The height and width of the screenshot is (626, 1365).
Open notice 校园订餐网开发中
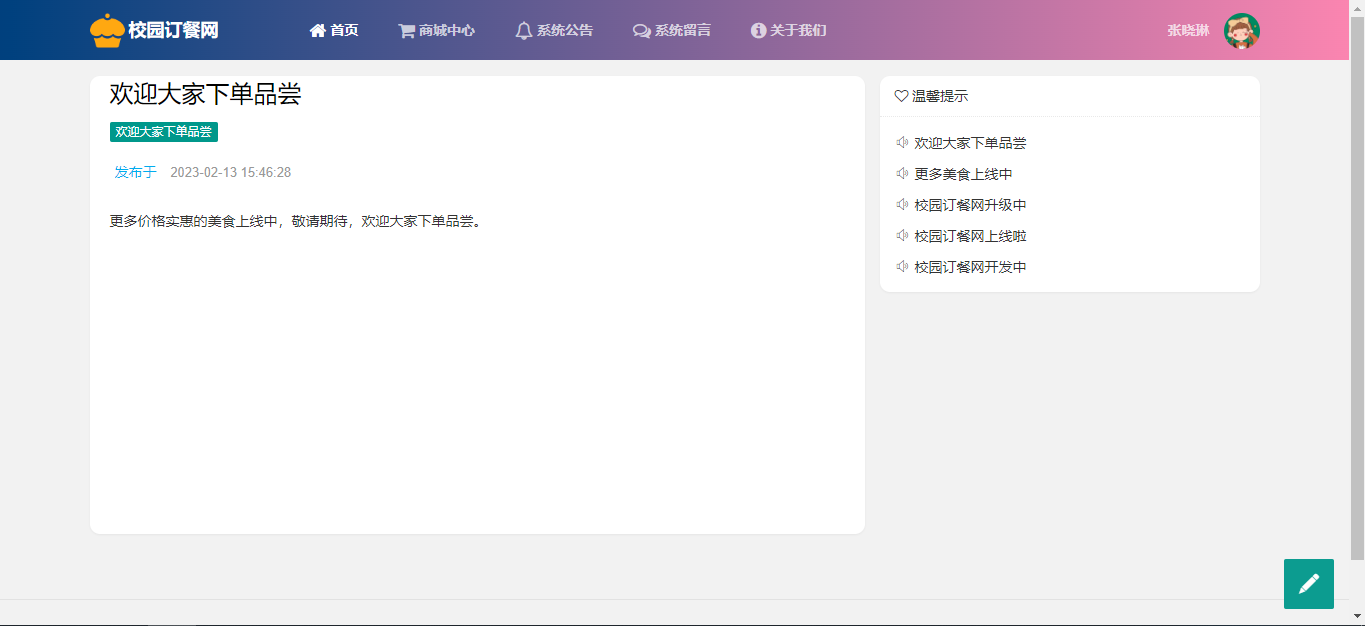point(970,267)
